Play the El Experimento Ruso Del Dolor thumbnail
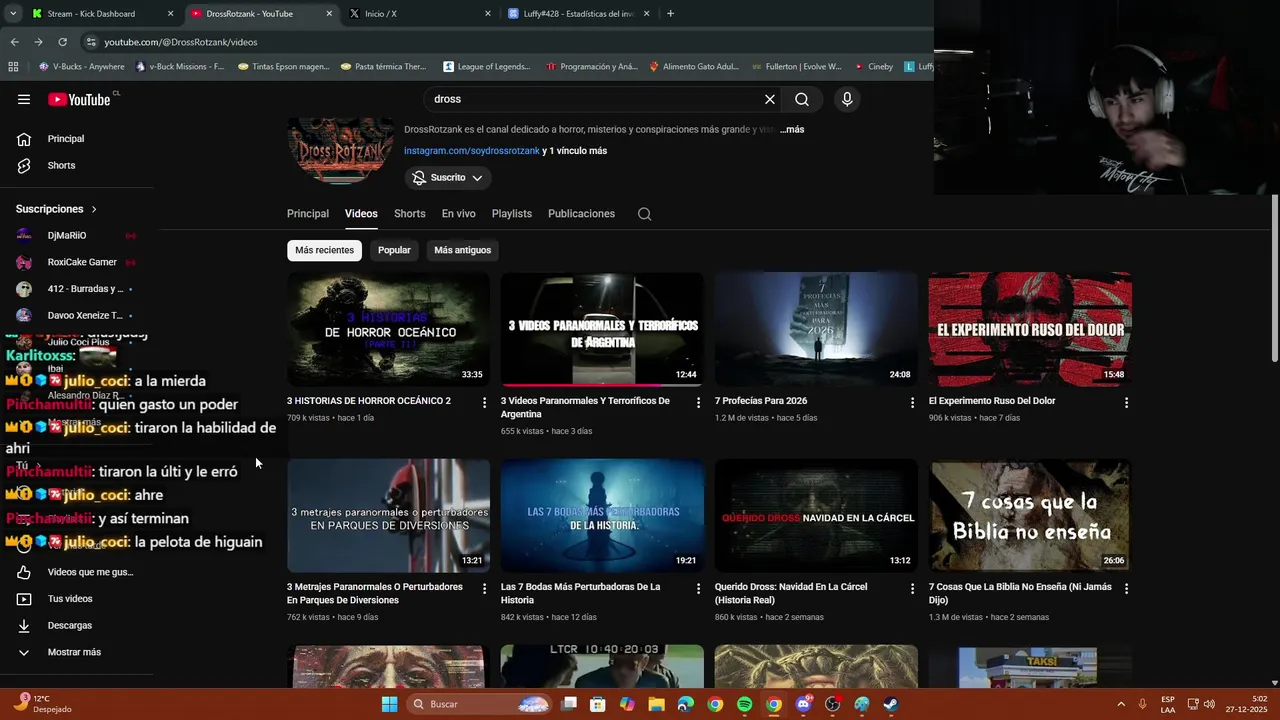1280x720 pixels. [x=1030, y=329]
